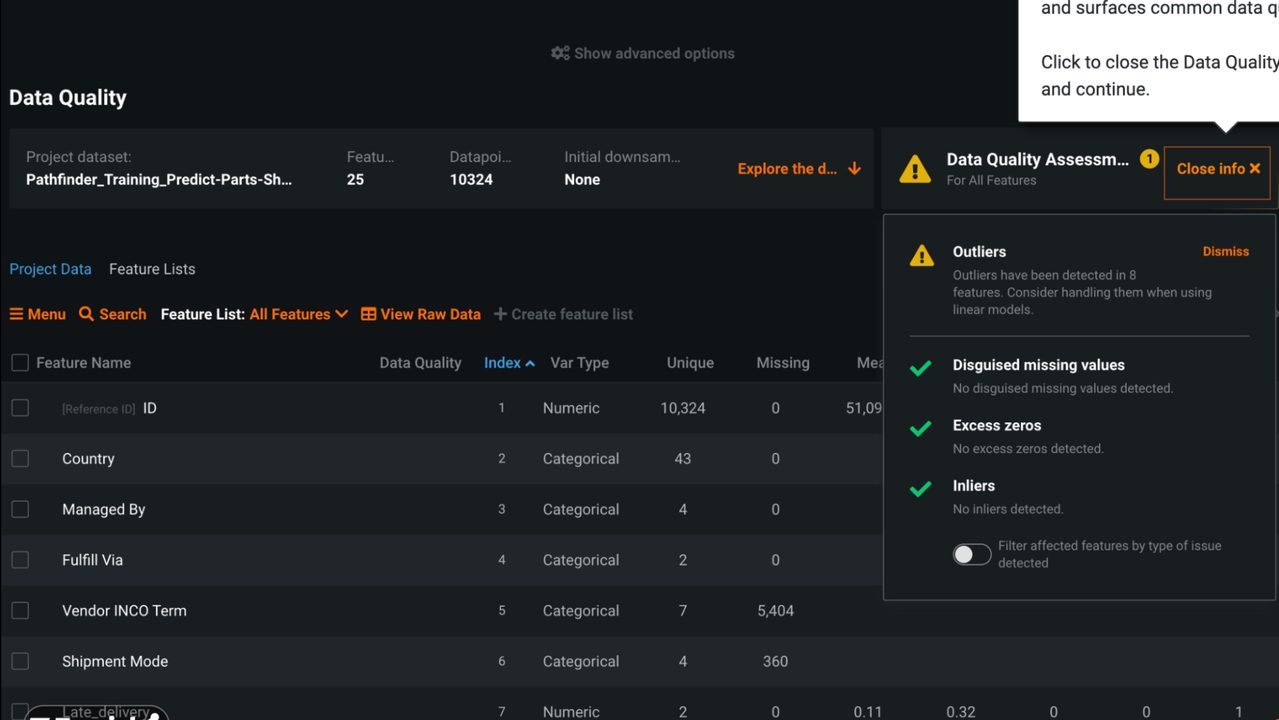This screenshot has height=720, width=1279.
Task: Click the warning icon beside Outliers
Action: 921,255
